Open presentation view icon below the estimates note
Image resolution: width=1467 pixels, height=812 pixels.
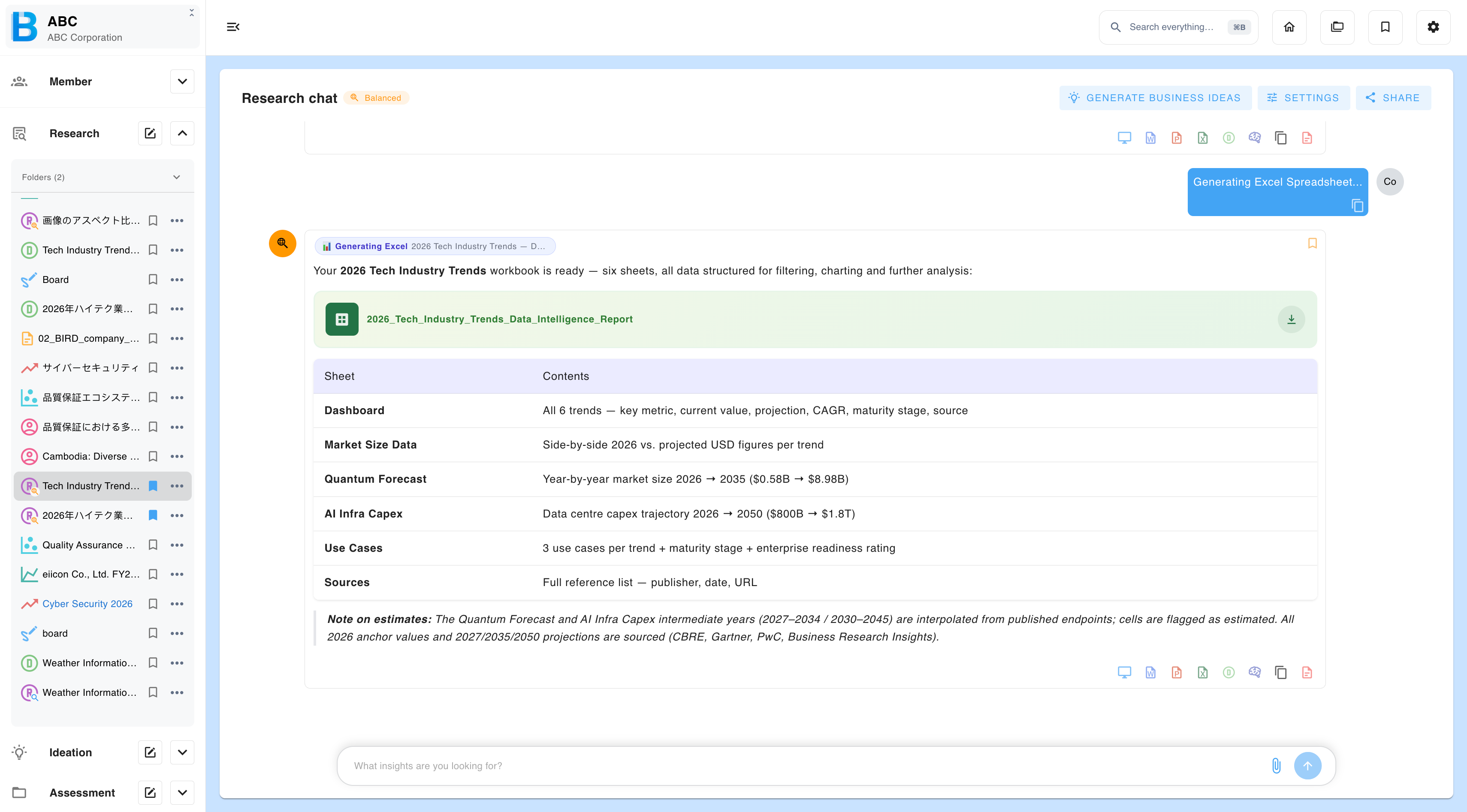(x=1124, y=673)
